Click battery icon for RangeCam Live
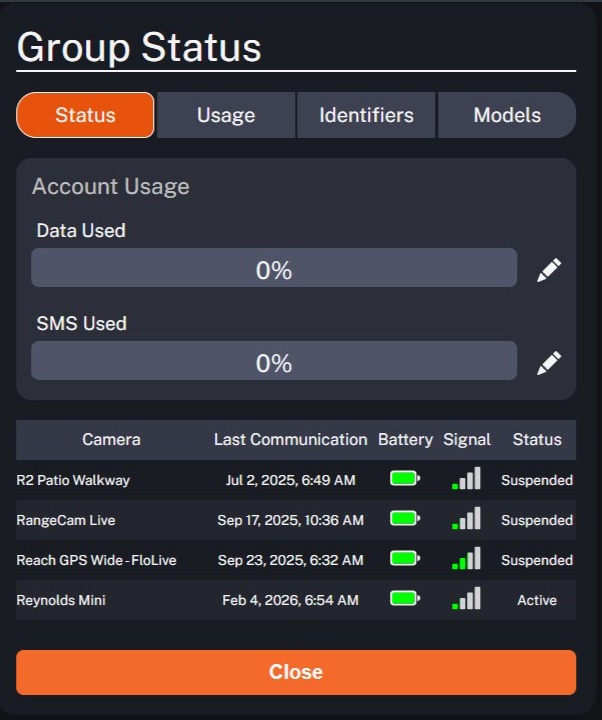The image size is (602, 720). (x=405, y=519)
